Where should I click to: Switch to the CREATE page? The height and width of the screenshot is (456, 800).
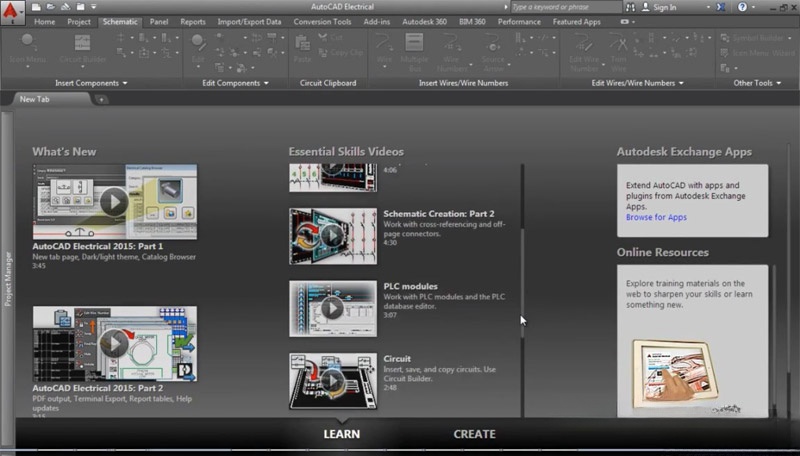pyautogui.click(x=474, y=434)
